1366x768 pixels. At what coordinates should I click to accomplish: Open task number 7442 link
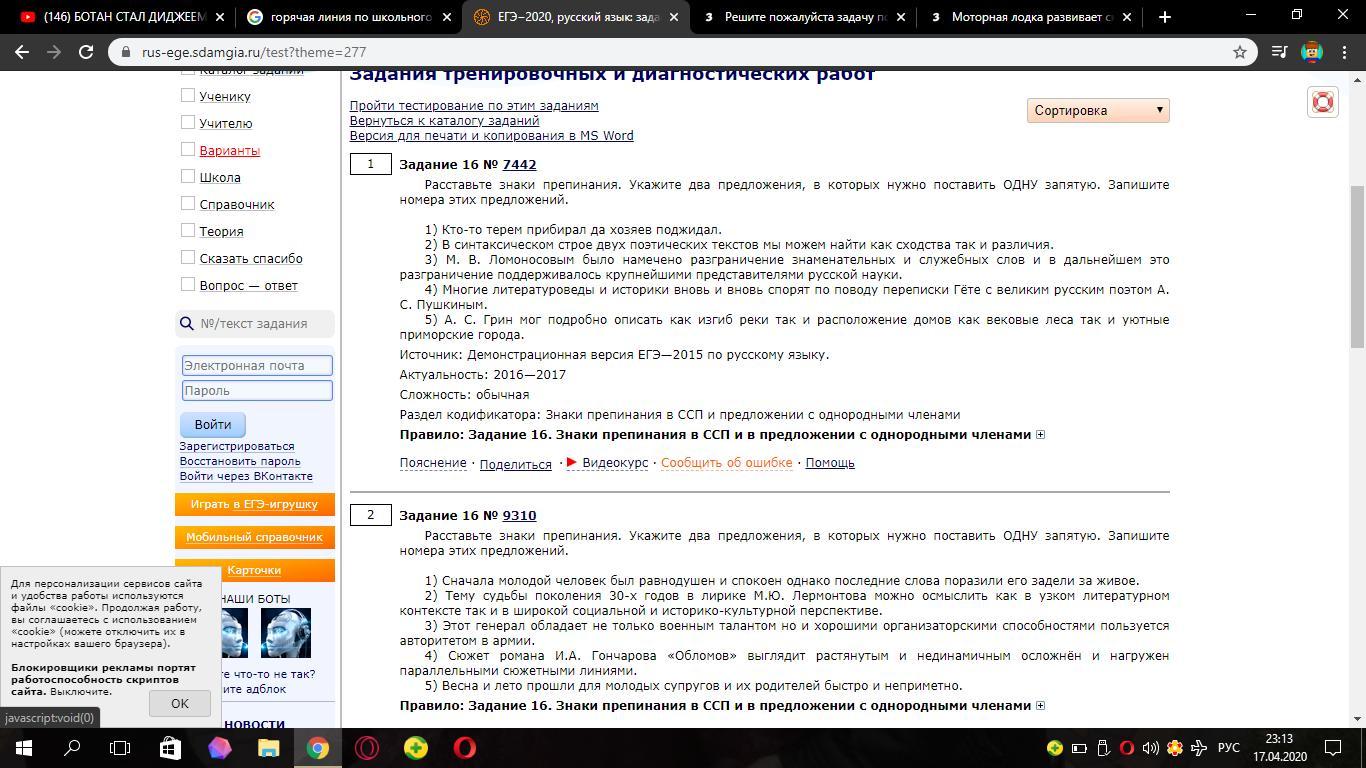519,164
